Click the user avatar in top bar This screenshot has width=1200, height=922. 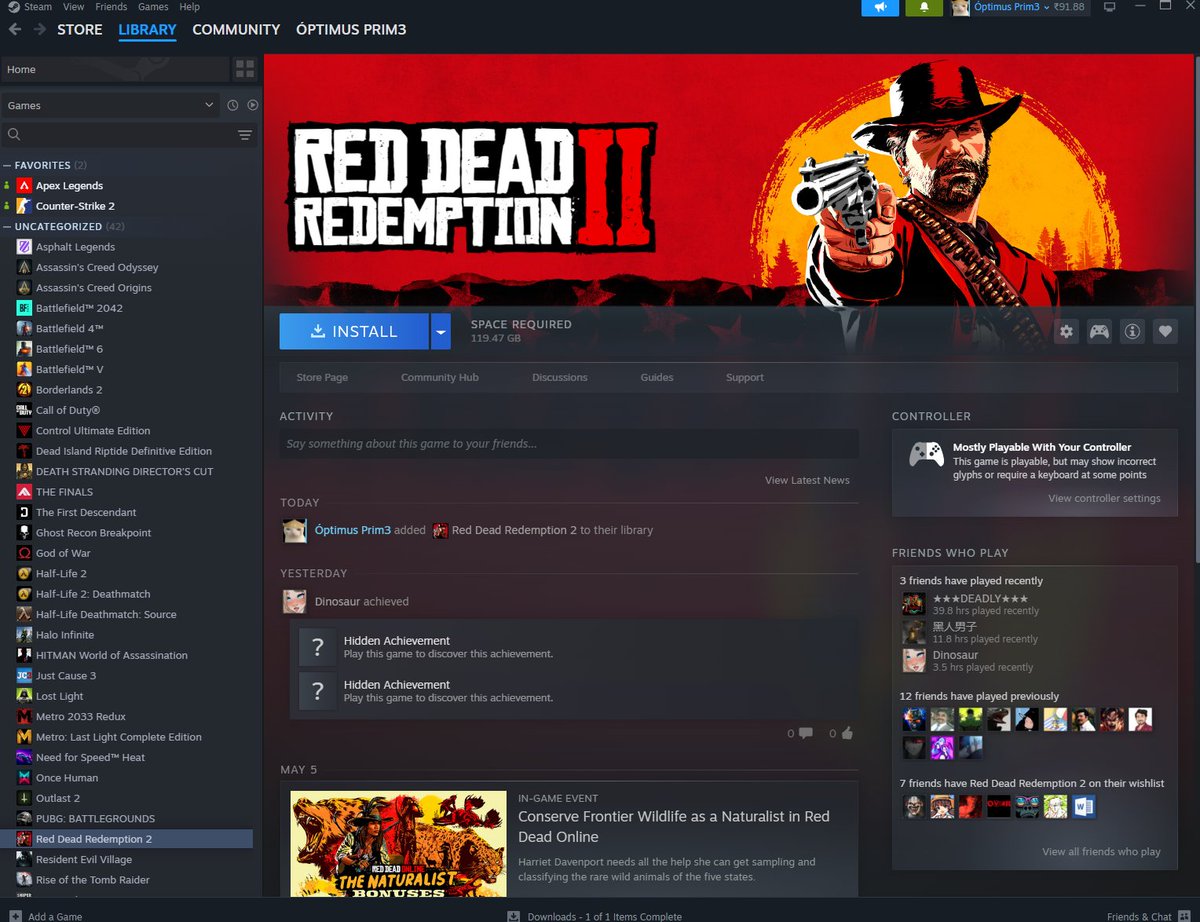tap(960, 7)
